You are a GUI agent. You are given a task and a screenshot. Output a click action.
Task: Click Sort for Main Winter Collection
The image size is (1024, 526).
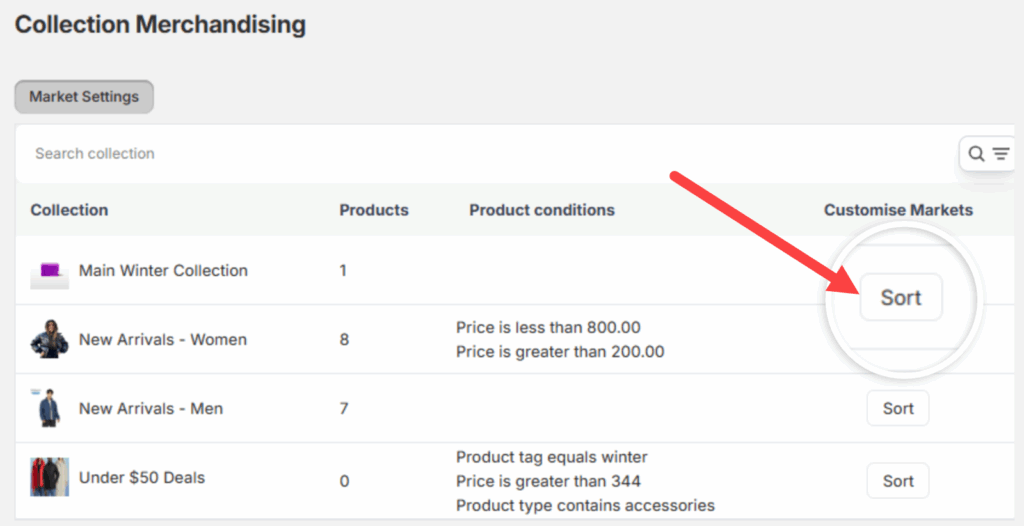(x=900, y=298)
